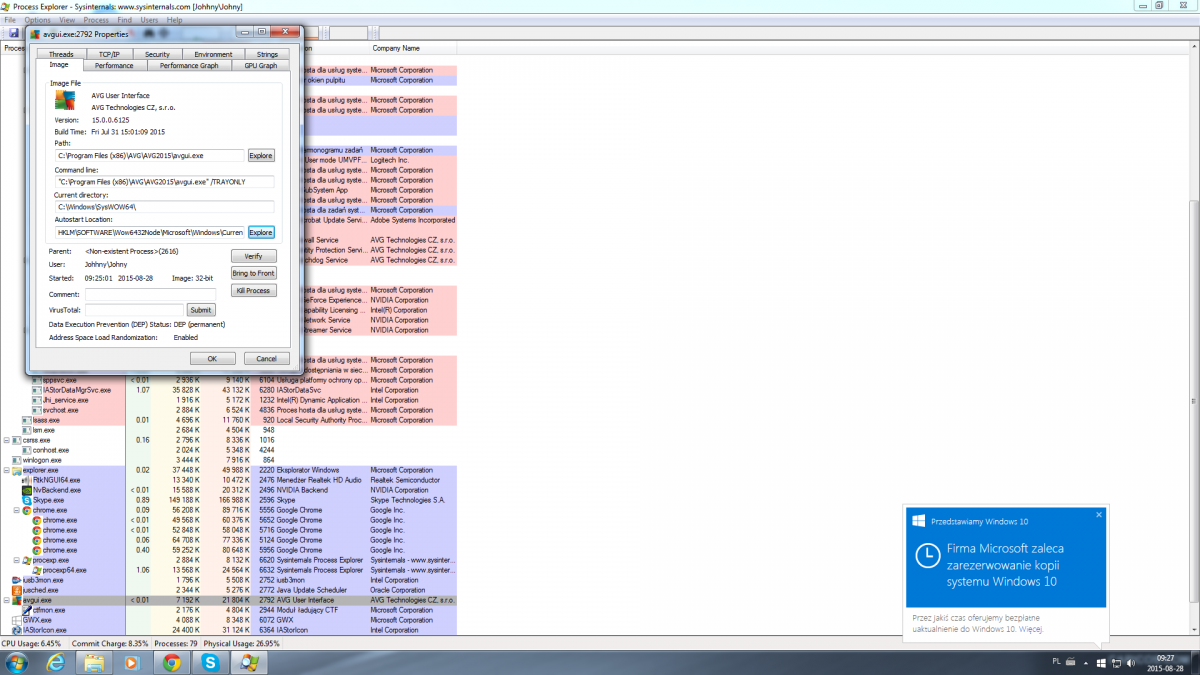Open the Windows Start menu
This screenshot has width=1200, height=675.
coord(18,662)
